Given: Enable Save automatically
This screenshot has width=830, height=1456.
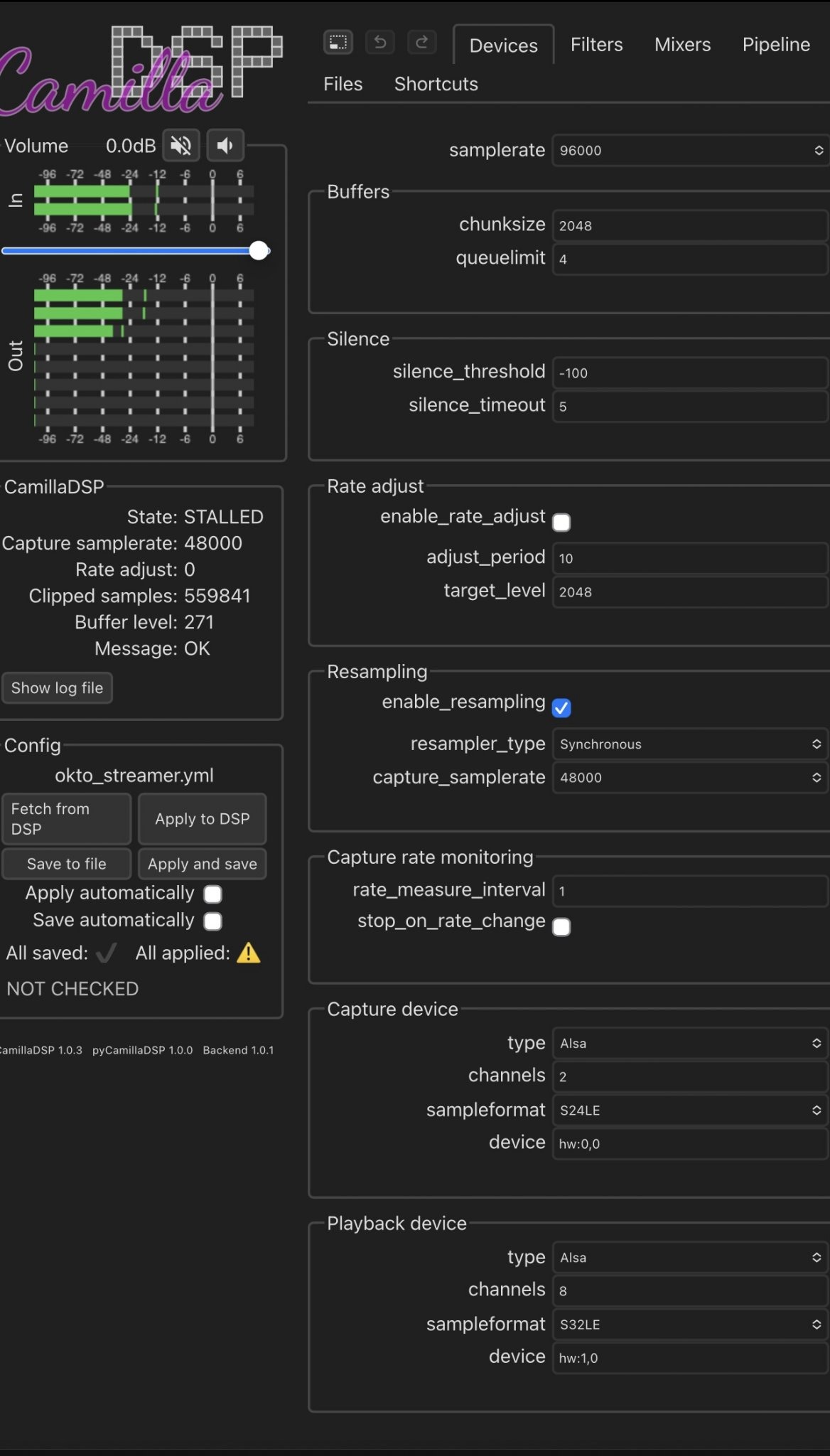Looking at the screenshot, I should pos(212,921).
